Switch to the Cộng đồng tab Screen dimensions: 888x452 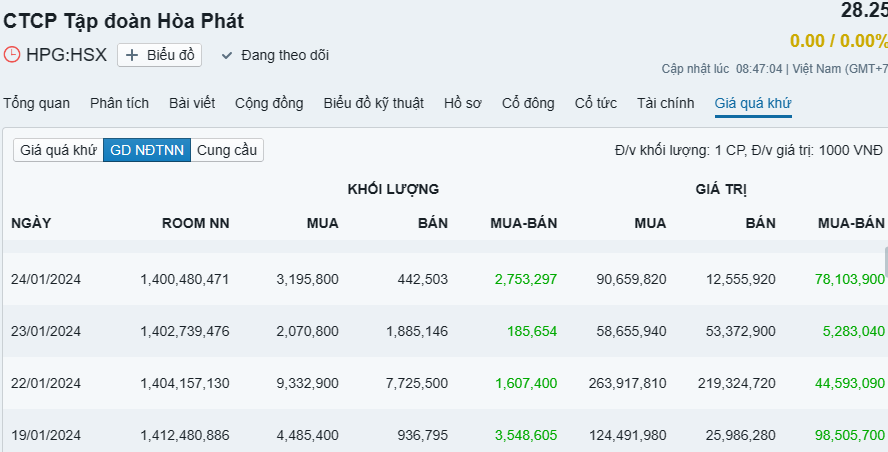269,103
